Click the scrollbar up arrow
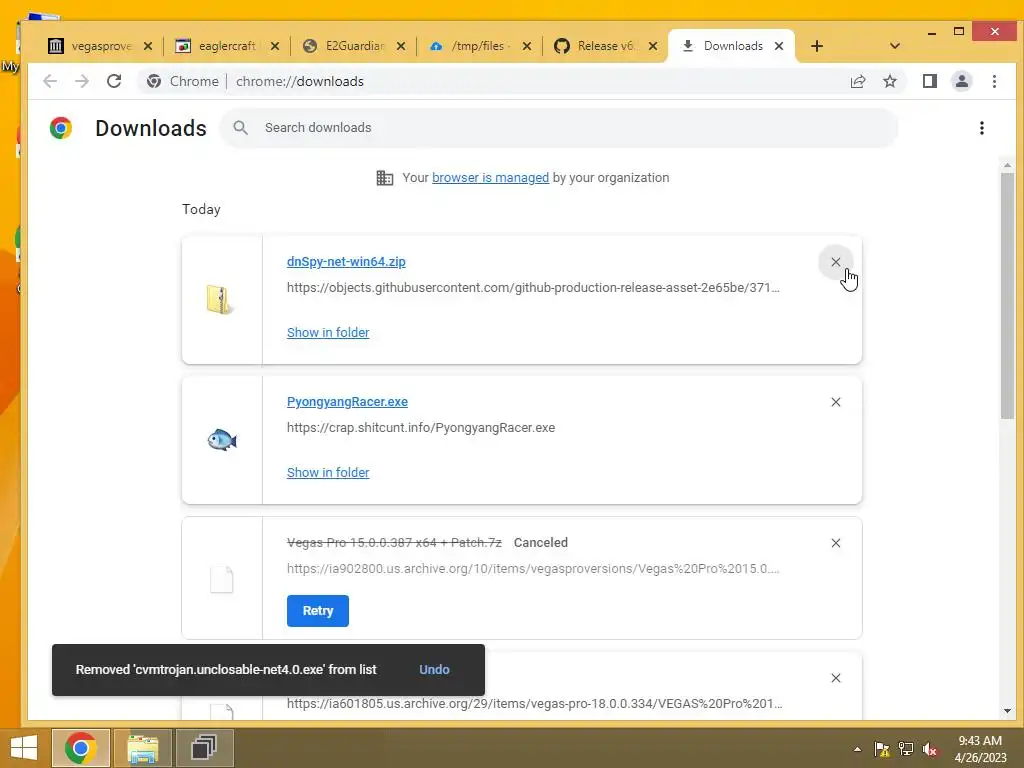The width and height of the screenshot is (1024, 768). click(x=1007, y=165)
